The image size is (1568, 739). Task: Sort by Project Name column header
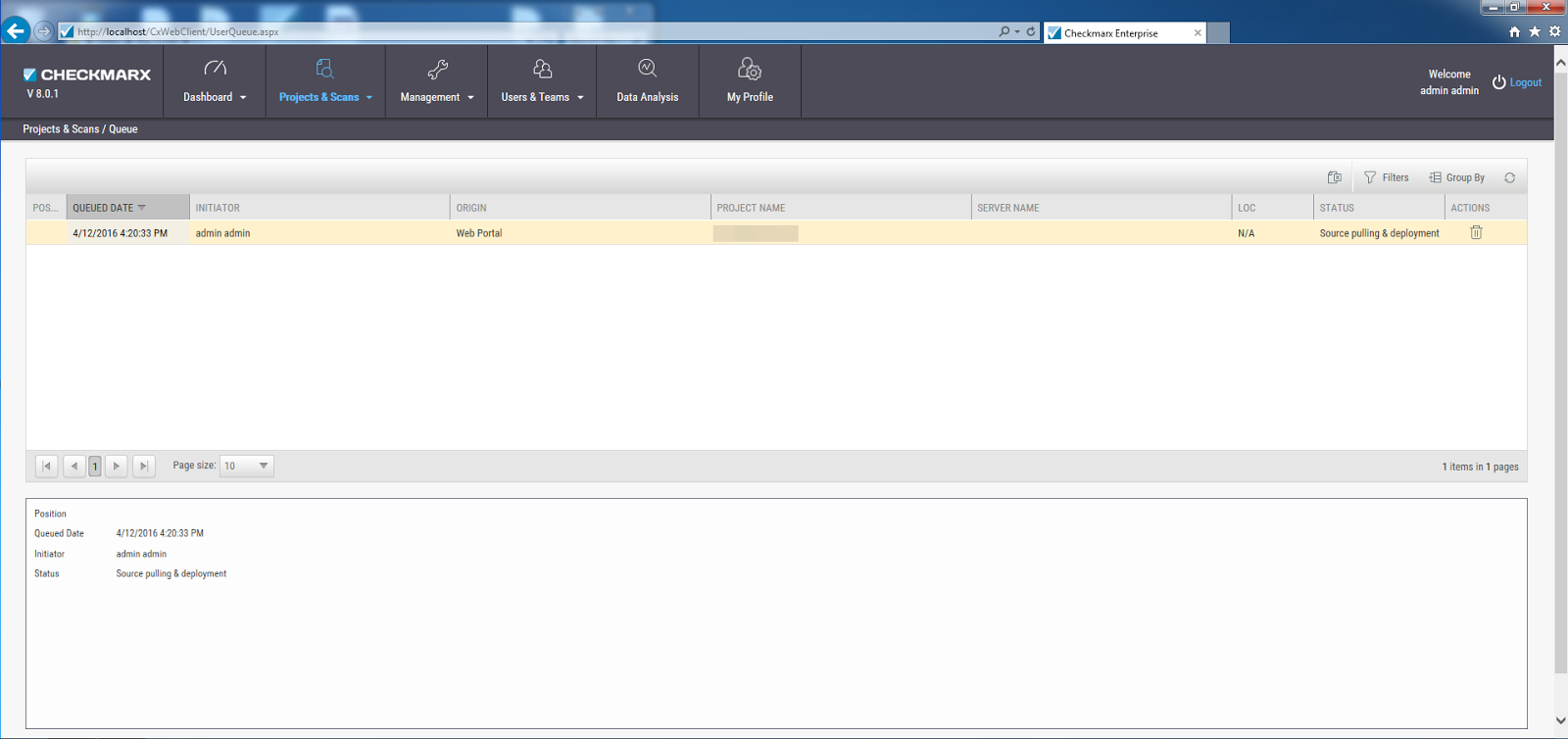click(841, 207)
